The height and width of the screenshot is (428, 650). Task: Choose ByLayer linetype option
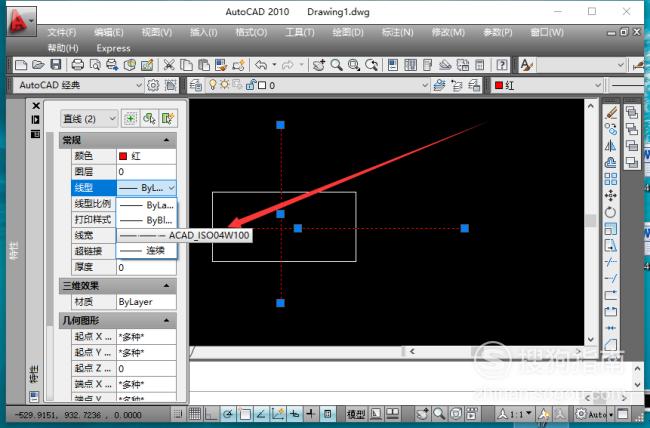click(x=146, y=205)
